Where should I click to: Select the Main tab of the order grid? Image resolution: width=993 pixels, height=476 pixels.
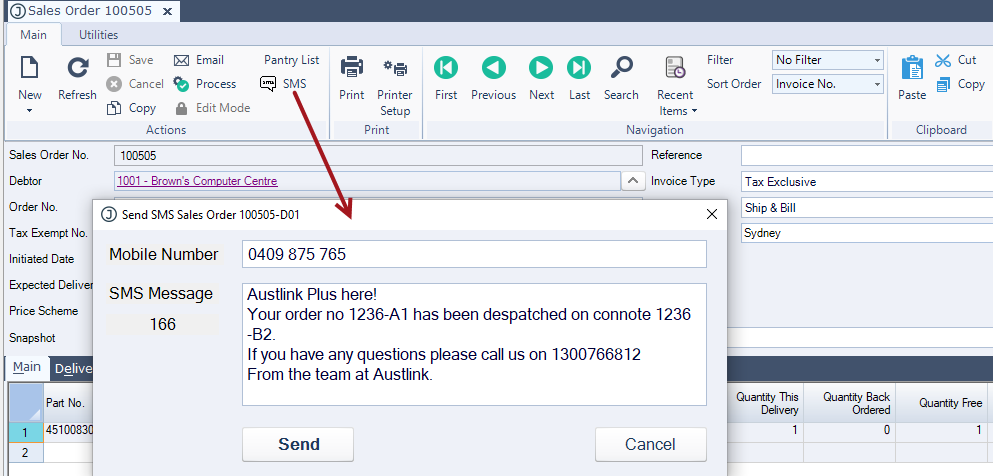(x=27, y=368)
